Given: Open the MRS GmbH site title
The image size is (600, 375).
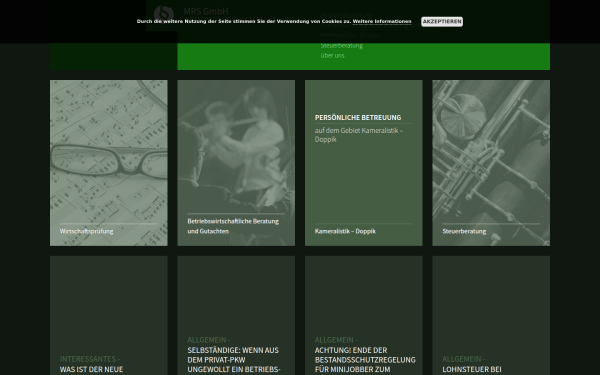Looking at the screenshot, I should [206, 11].
